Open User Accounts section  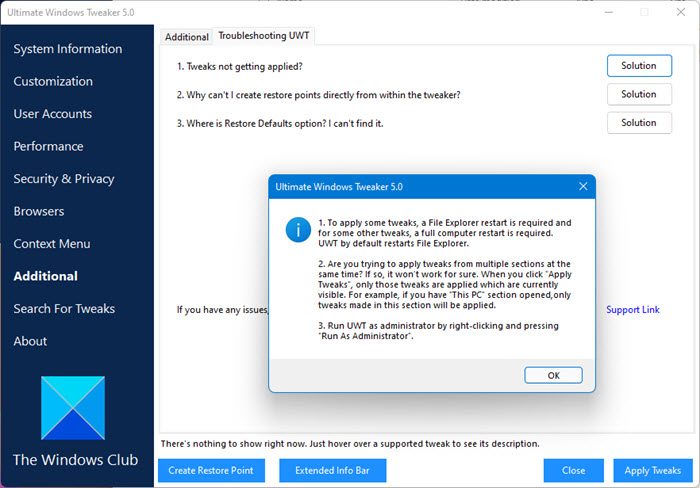(x=53, y=114)
